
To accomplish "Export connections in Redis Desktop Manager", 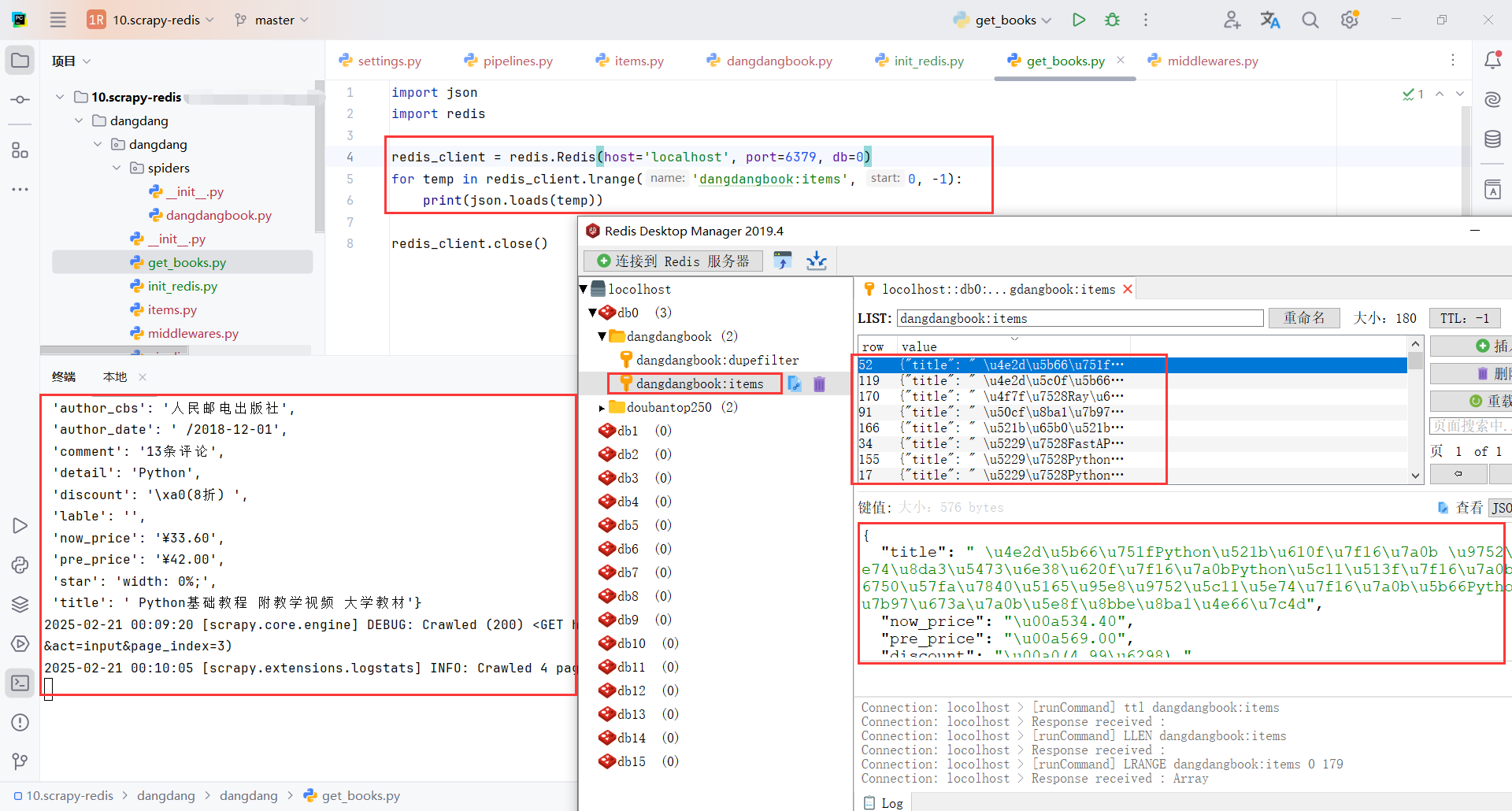I will click(817, 261).
